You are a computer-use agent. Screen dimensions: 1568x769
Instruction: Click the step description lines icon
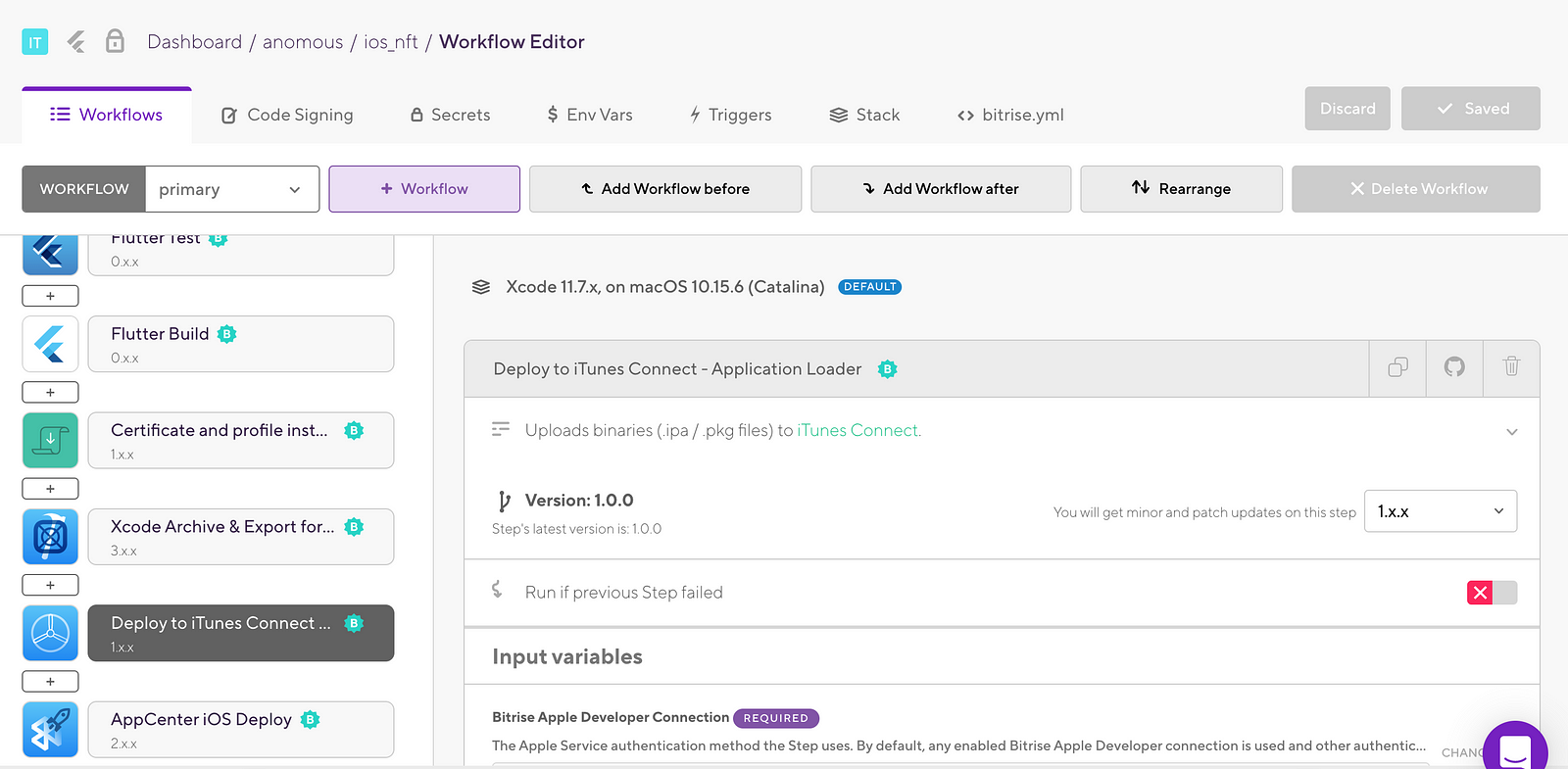(501, 429)
